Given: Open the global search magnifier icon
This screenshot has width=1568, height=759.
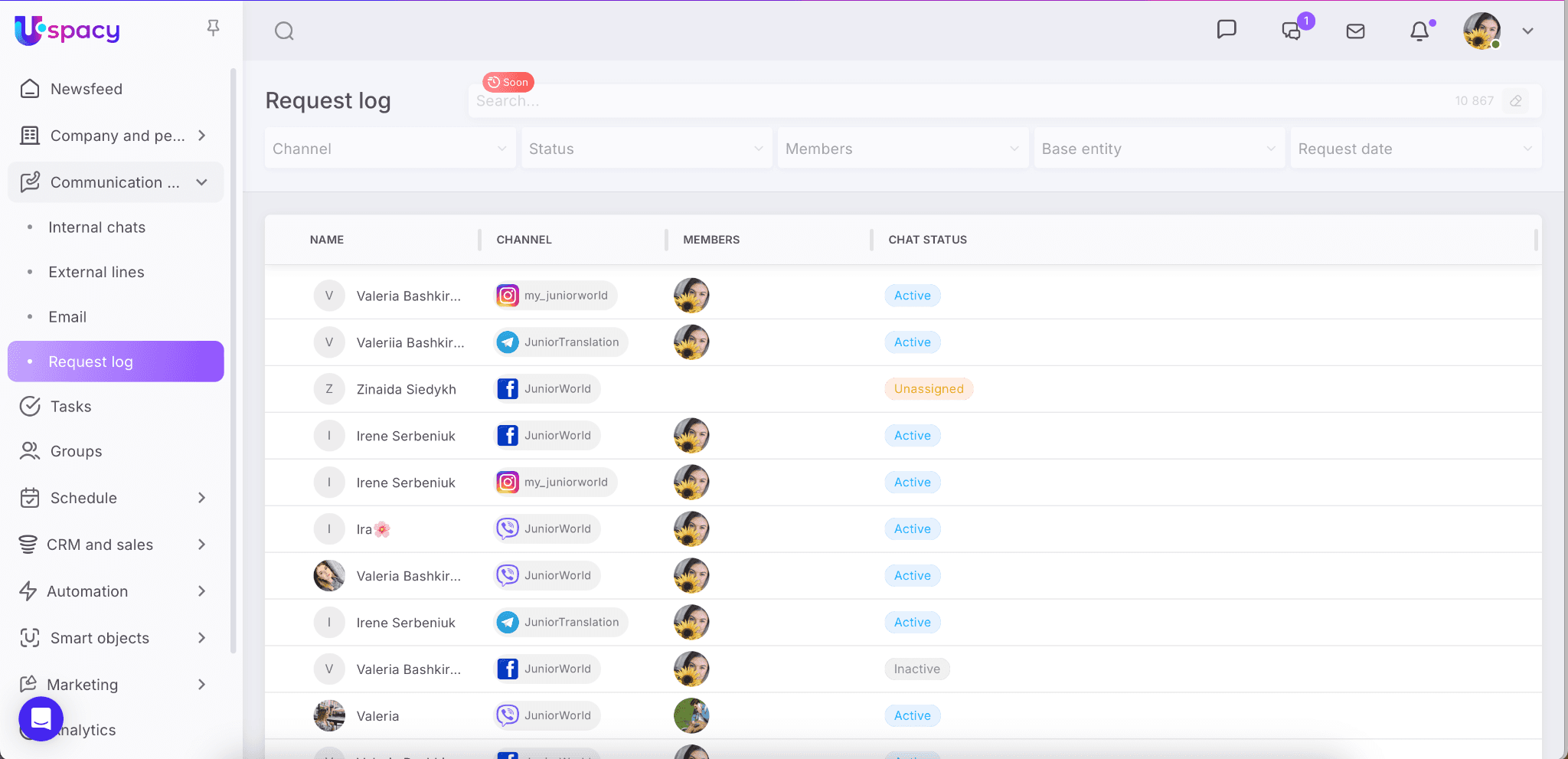Looking at the screenshot, I should (x=284, y=31).
